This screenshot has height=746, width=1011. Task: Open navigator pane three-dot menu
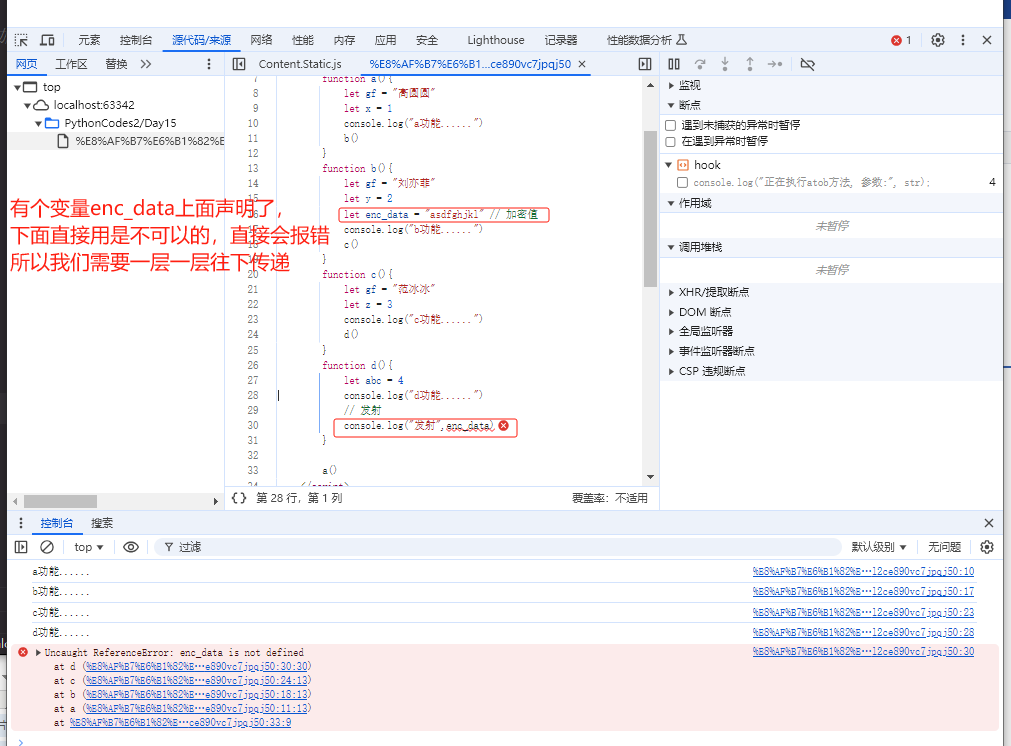(x=208, y=64)
